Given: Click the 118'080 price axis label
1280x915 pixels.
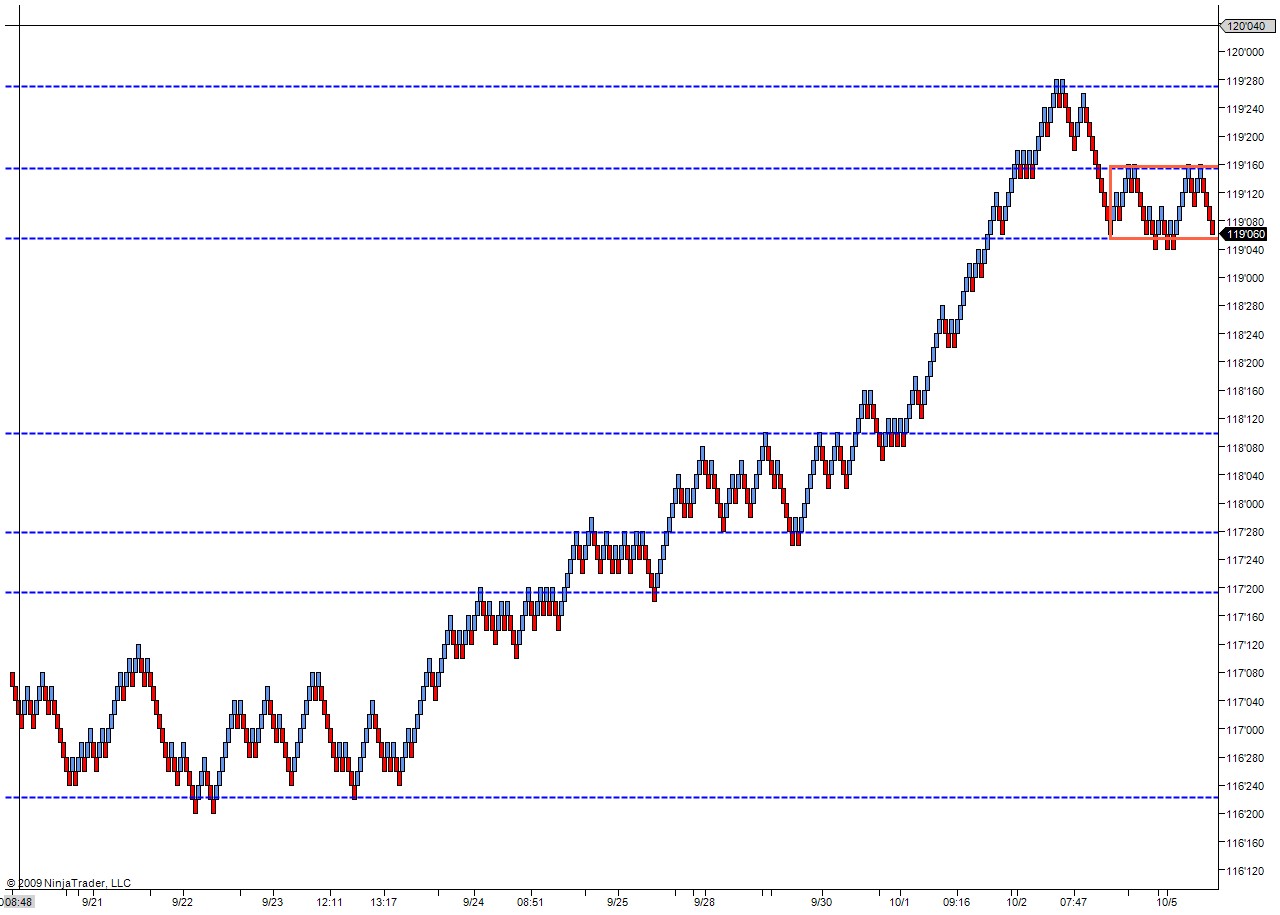Looking at the screenshot, I should point(1247,448).
